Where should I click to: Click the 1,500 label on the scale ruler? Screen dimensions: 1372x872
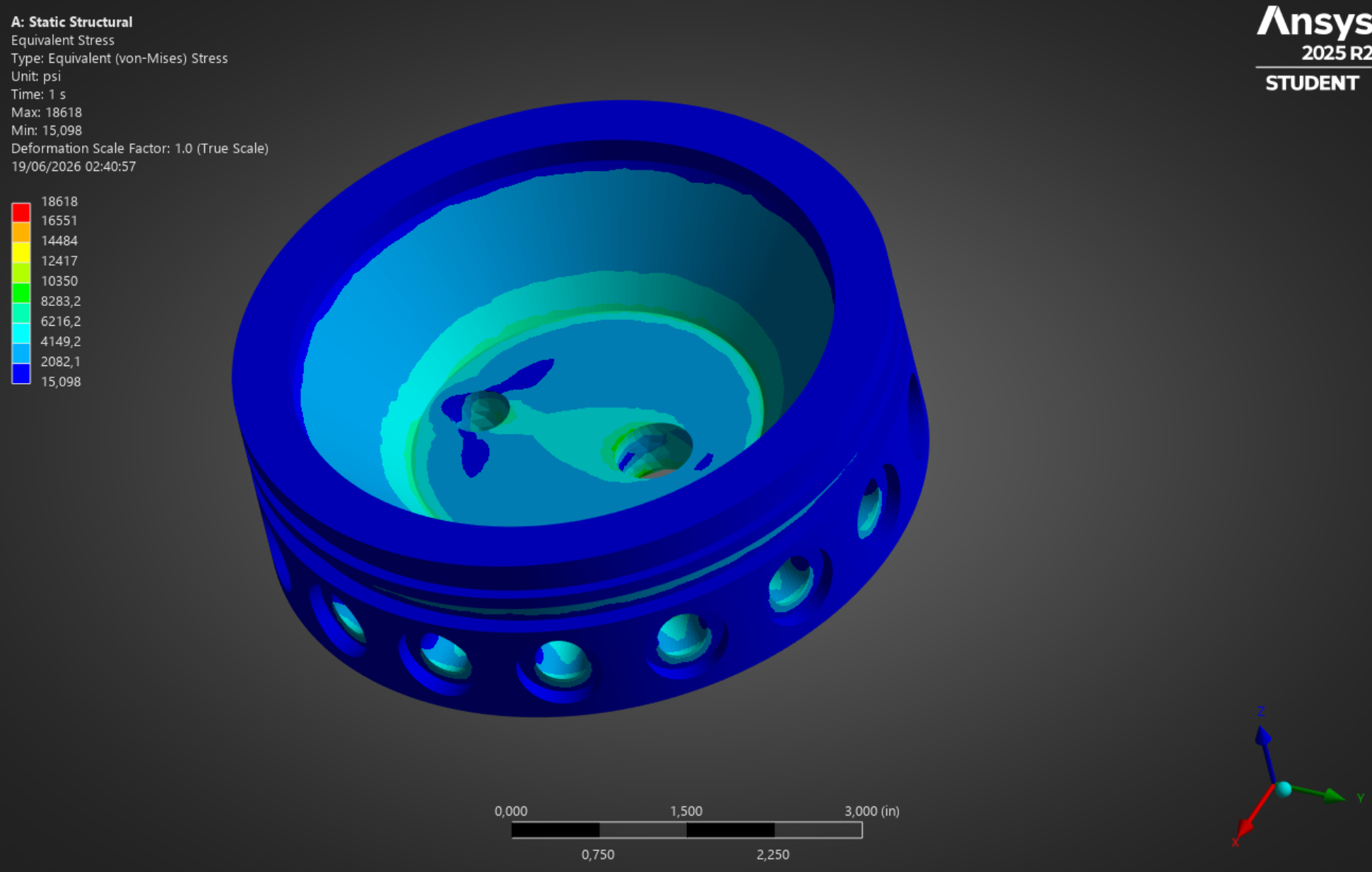tap(686, 811)
